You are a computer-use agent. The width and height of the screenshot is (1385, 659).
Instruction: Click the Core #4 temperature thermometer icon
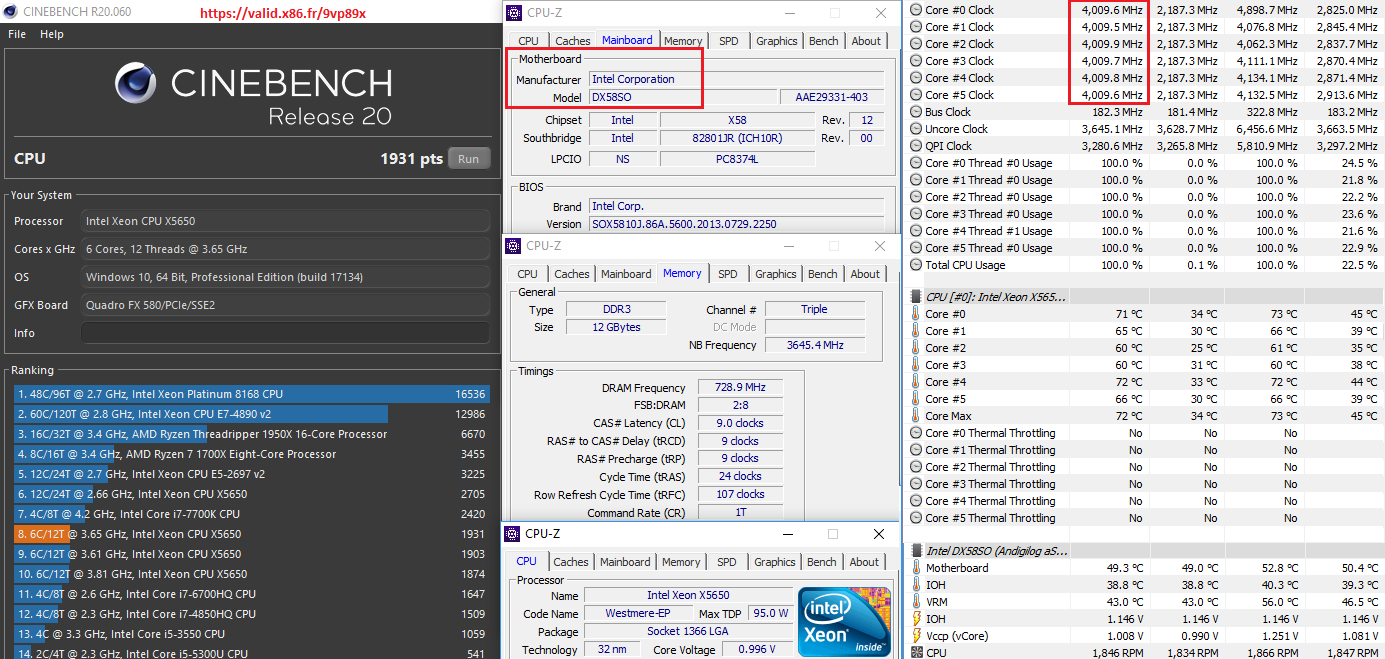point(915,382)
